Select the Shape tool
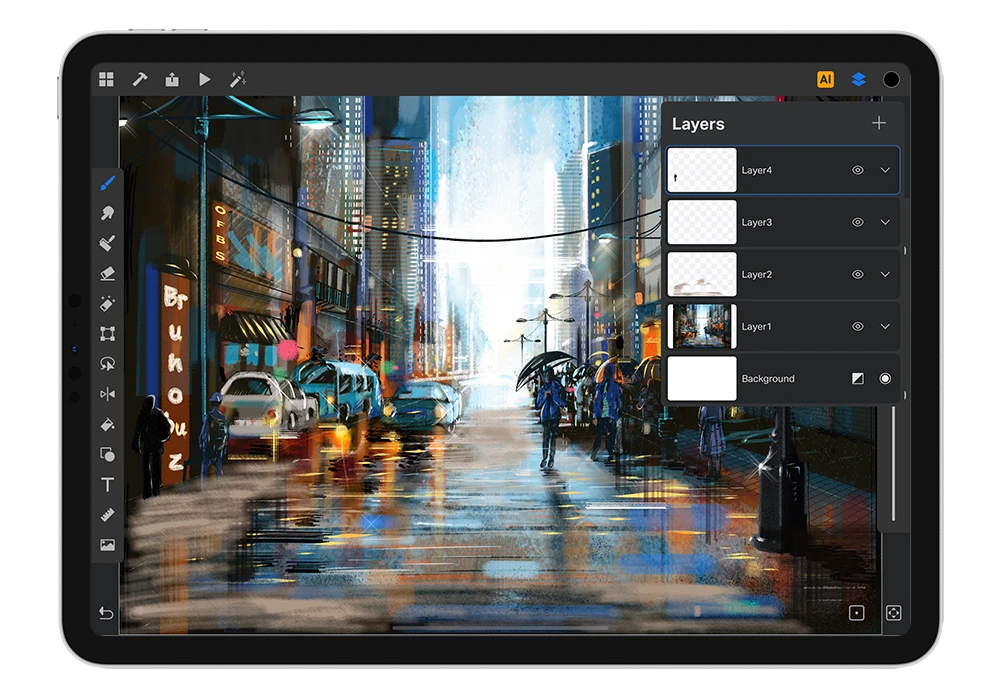 coord(107,454)
